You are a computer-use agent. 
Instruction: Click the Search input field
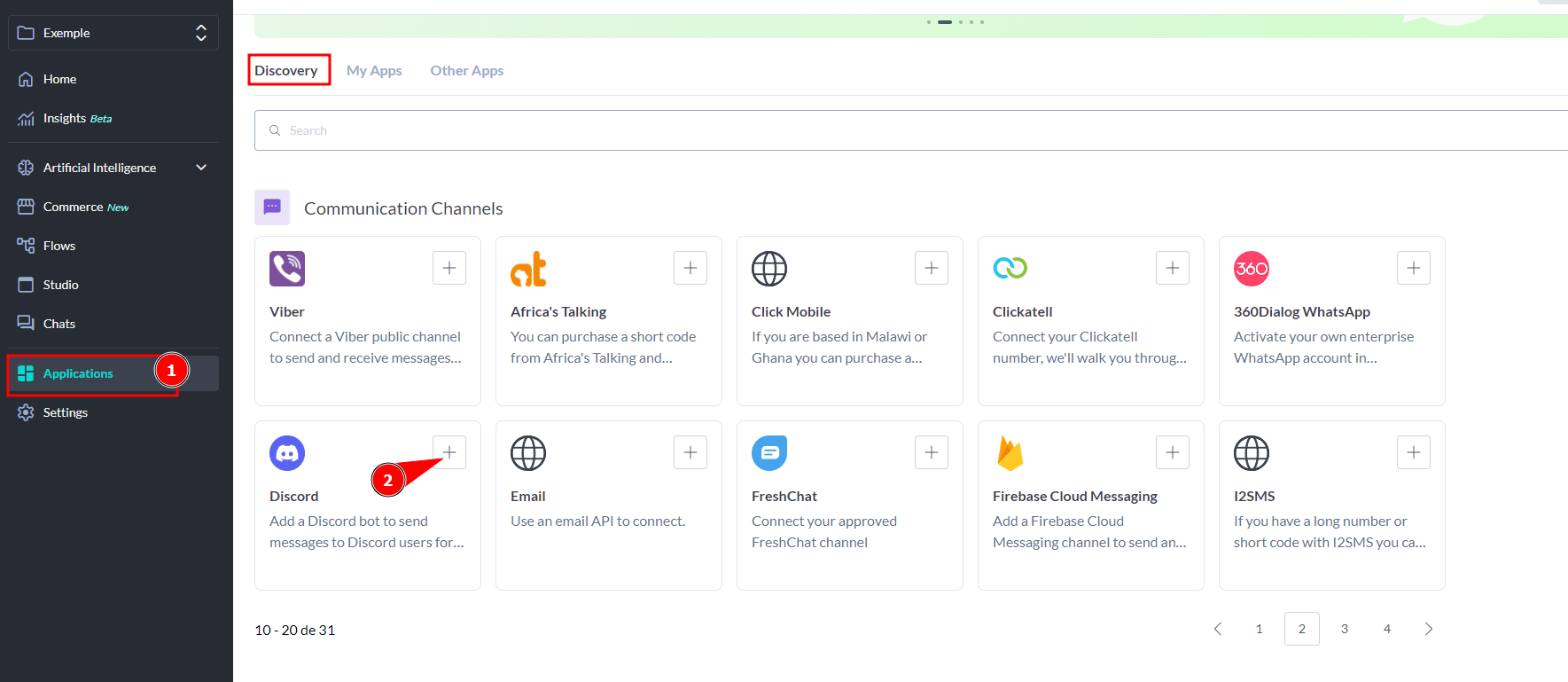click(x=911, y=130)
